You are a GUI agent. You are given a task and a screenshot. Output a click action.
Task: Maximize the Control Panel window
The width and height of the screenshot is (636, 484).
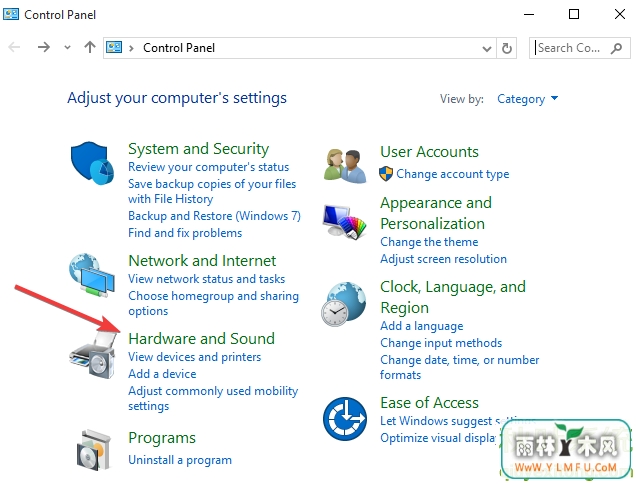coord(574,15)
